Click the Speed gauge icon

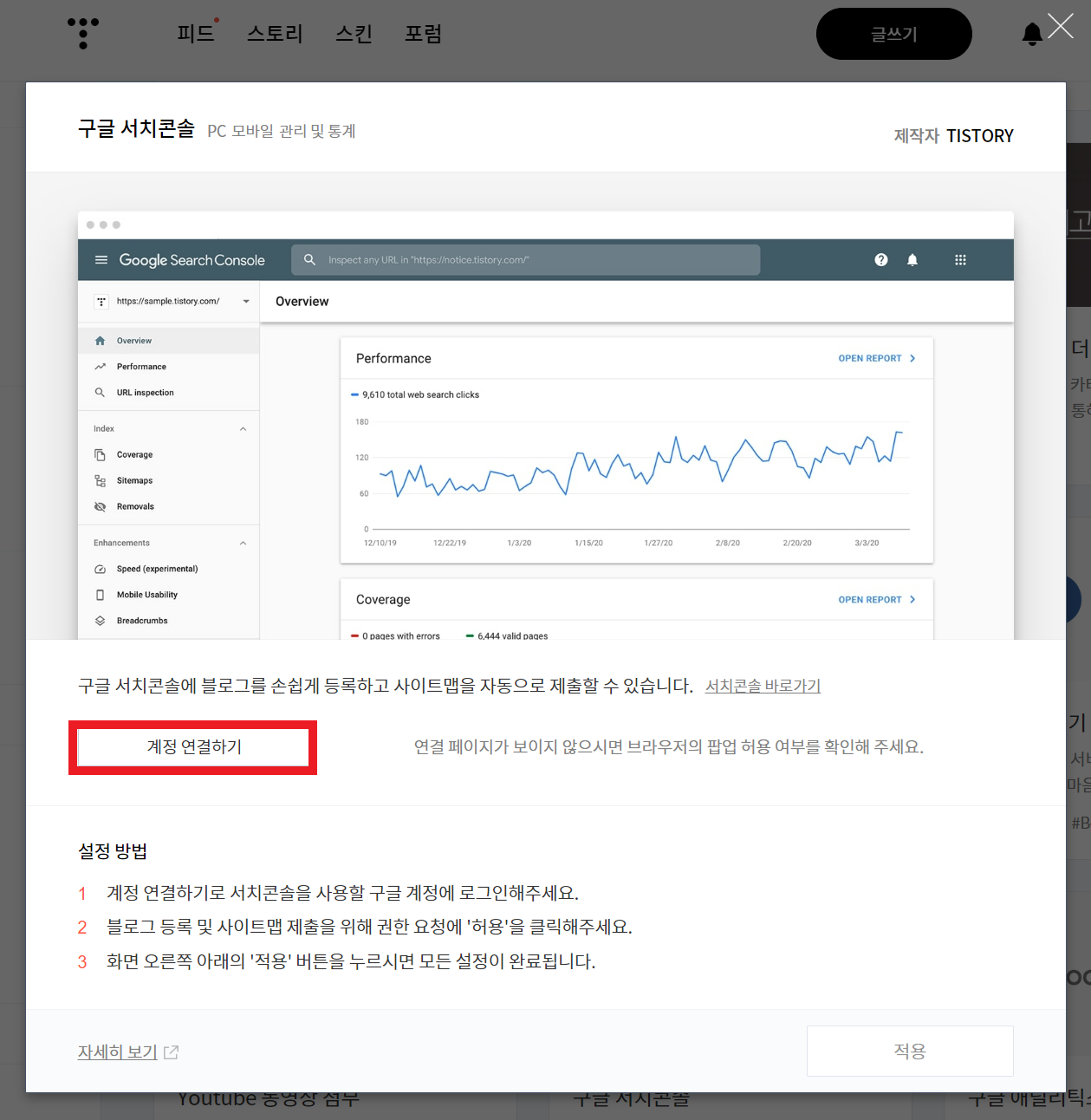tap(100, 570)
